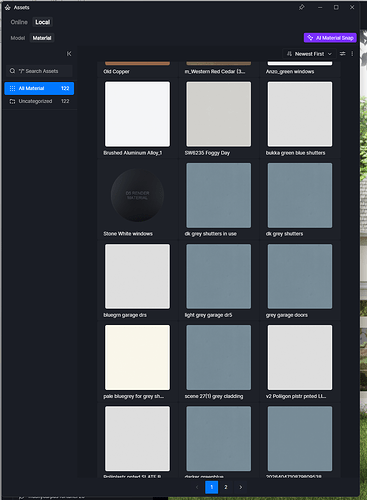Select the Stone White windows material sphere

(137, 195)
